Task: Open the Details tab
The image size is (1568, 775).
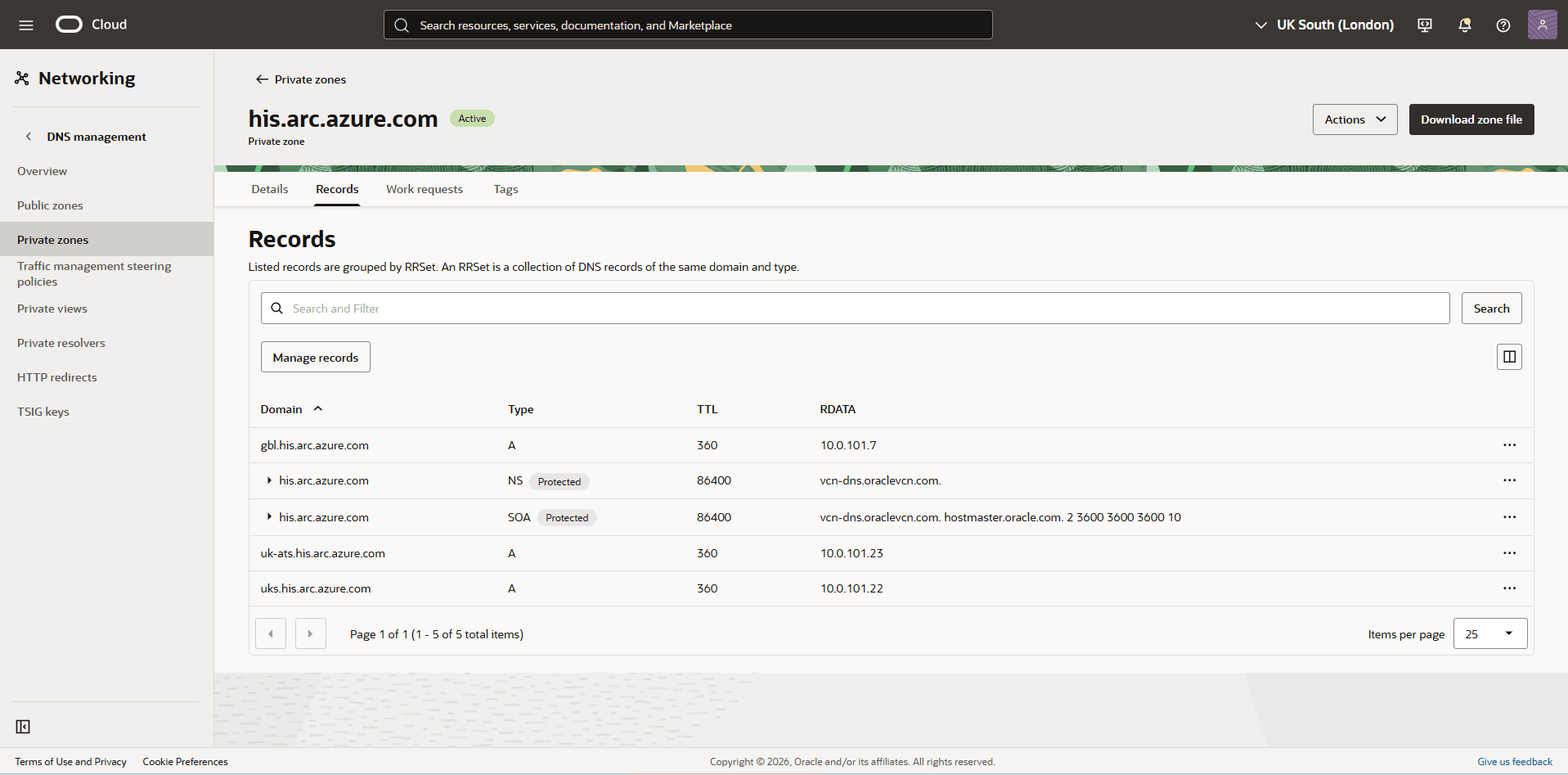Action: (x=269, y=188)
